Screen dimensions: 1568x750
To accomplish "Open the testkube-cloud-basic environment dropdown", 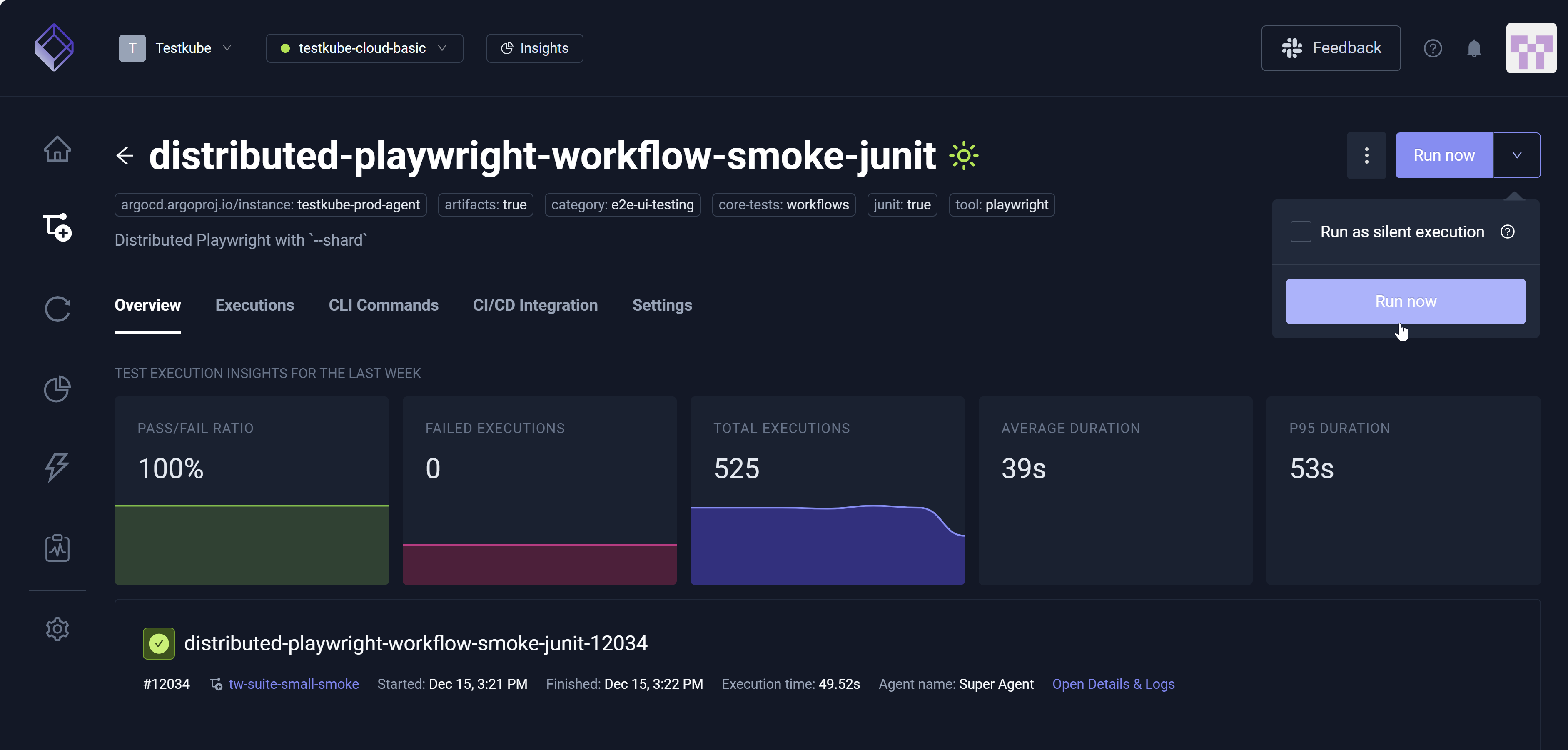I will tap(364, 48).
